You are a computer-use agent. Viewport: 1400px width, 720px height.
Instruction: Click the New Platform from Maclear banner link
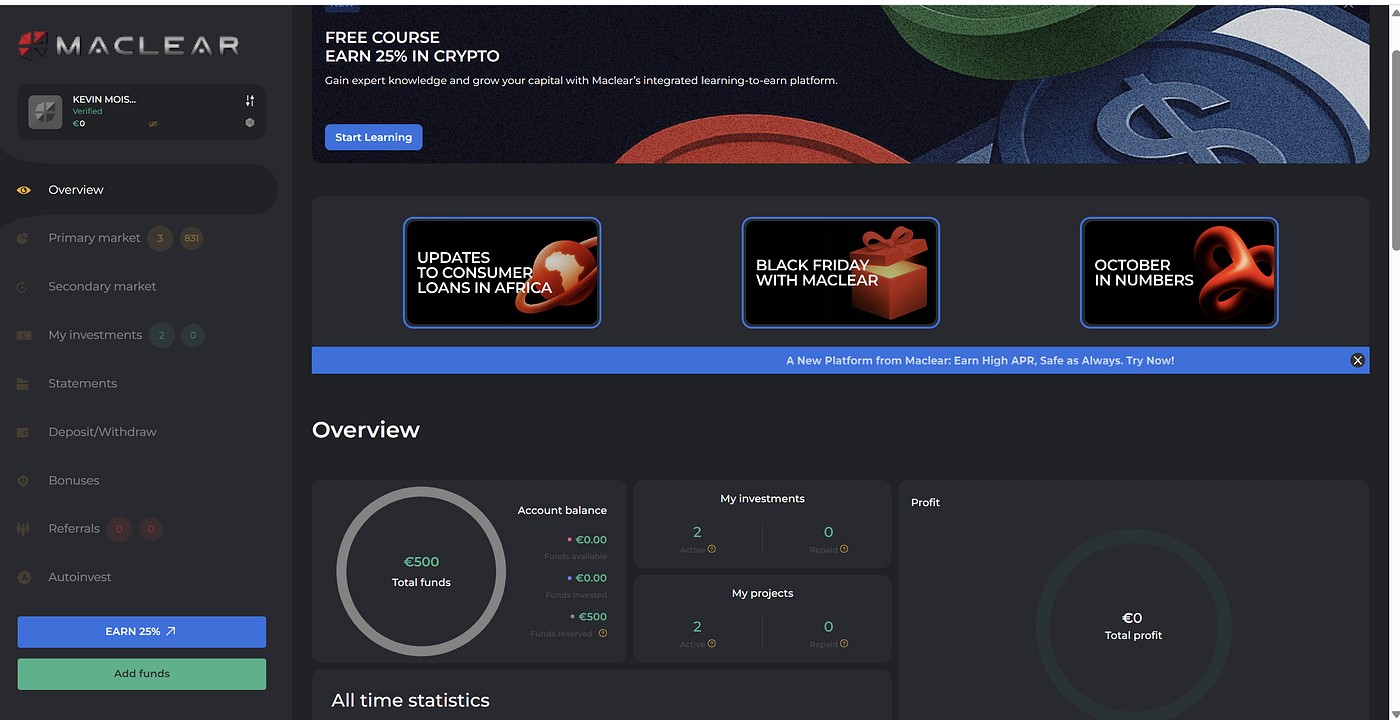[x=980, y=361]
